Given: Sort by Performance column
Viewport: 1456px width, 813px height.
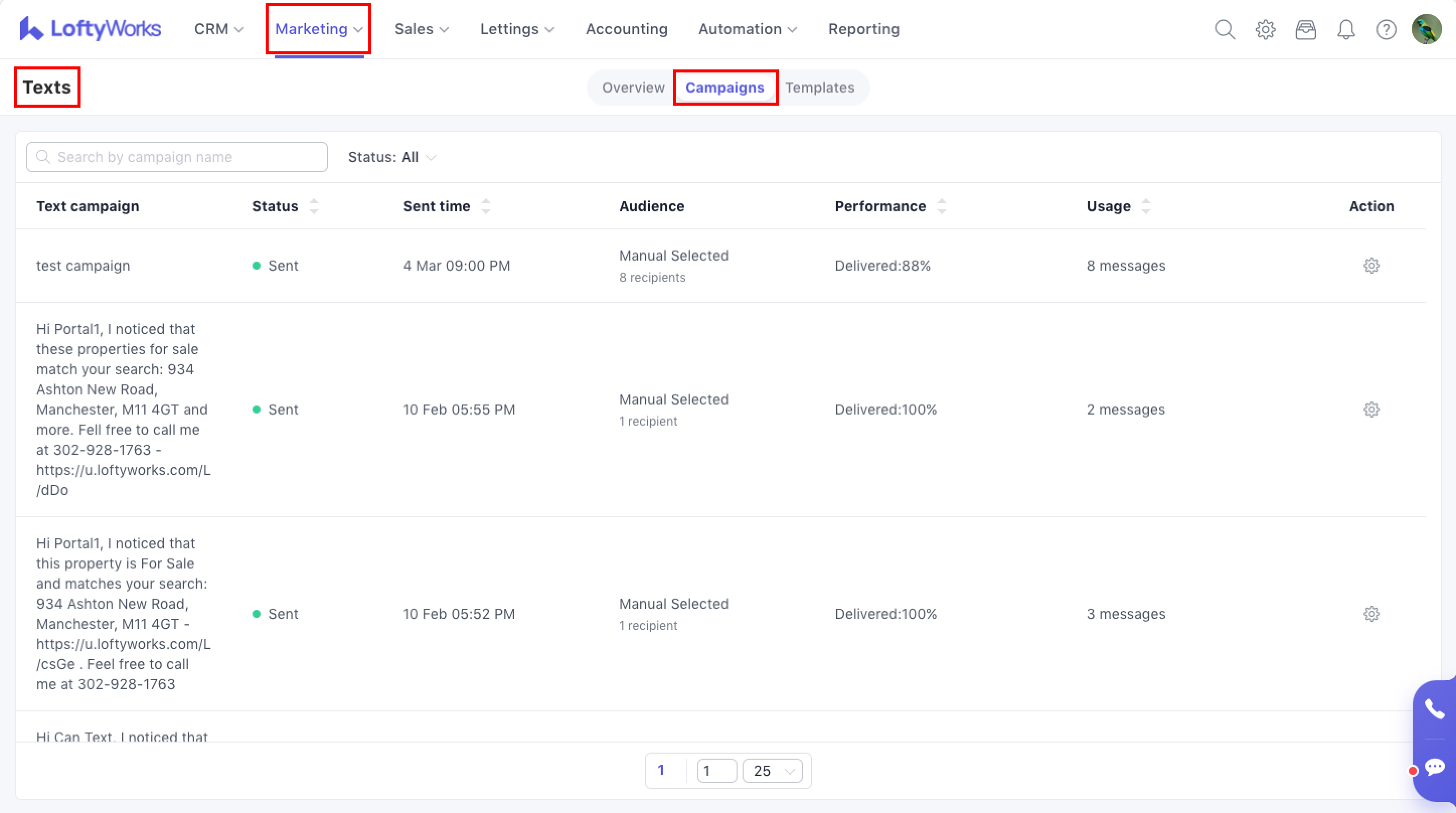Looking at the screenshot, I should coord(941,206).
